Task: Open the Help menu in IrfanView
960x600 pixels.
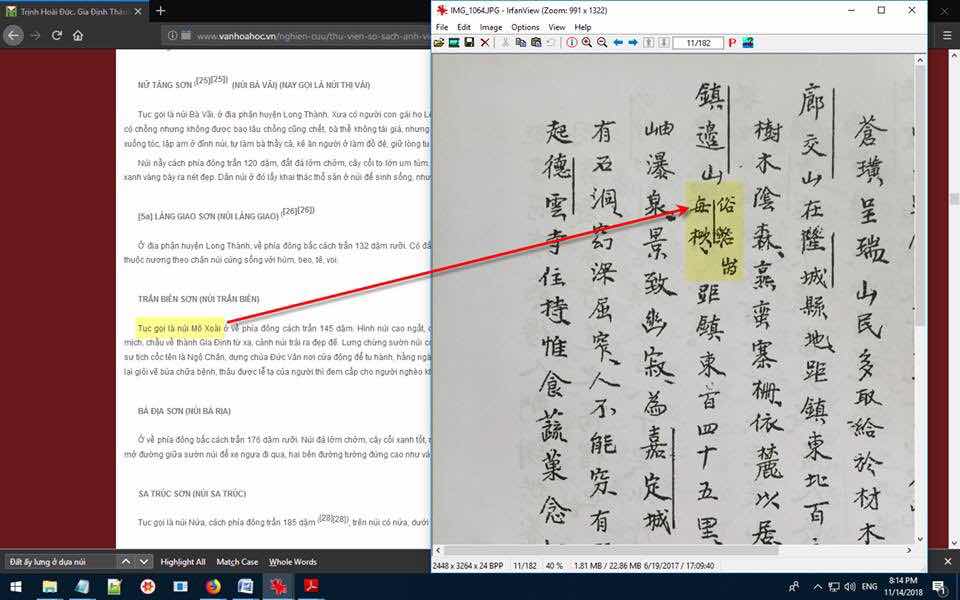Action: click(582, 27)
